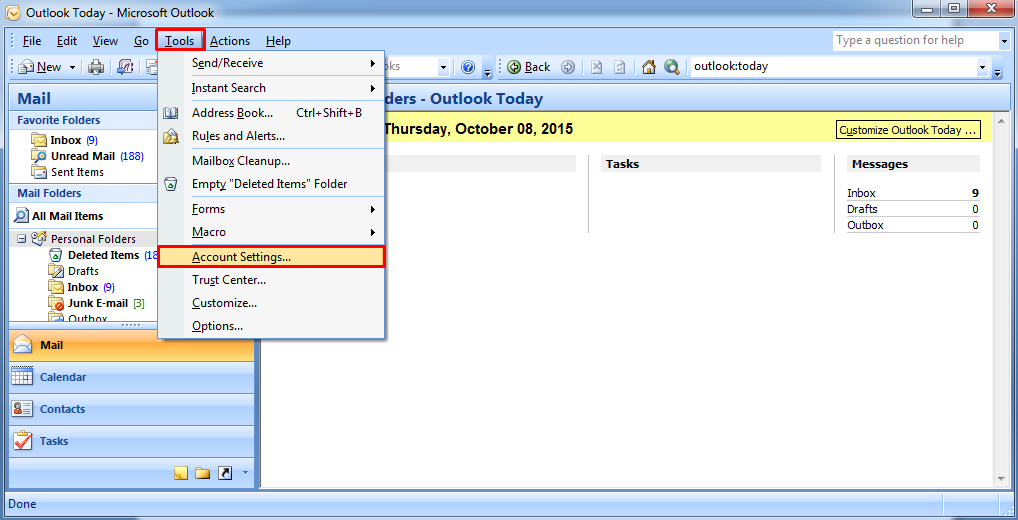Open the outlook:today address dropdown arrow
The height and width of the screenshot is (520, 1018).
pos(983,67)
